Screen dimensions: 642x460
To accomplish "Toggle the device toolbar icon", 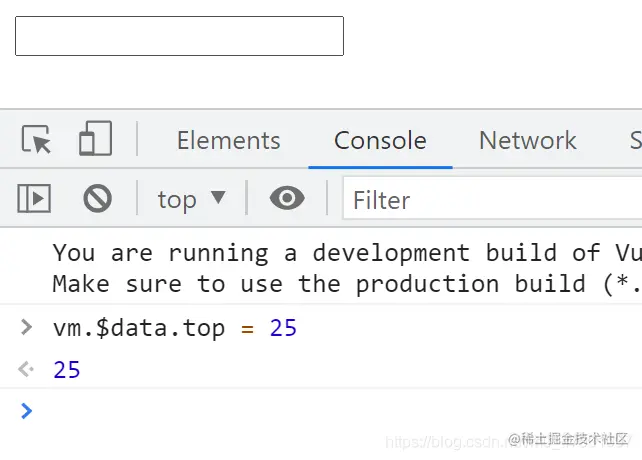I will point(95,140).
